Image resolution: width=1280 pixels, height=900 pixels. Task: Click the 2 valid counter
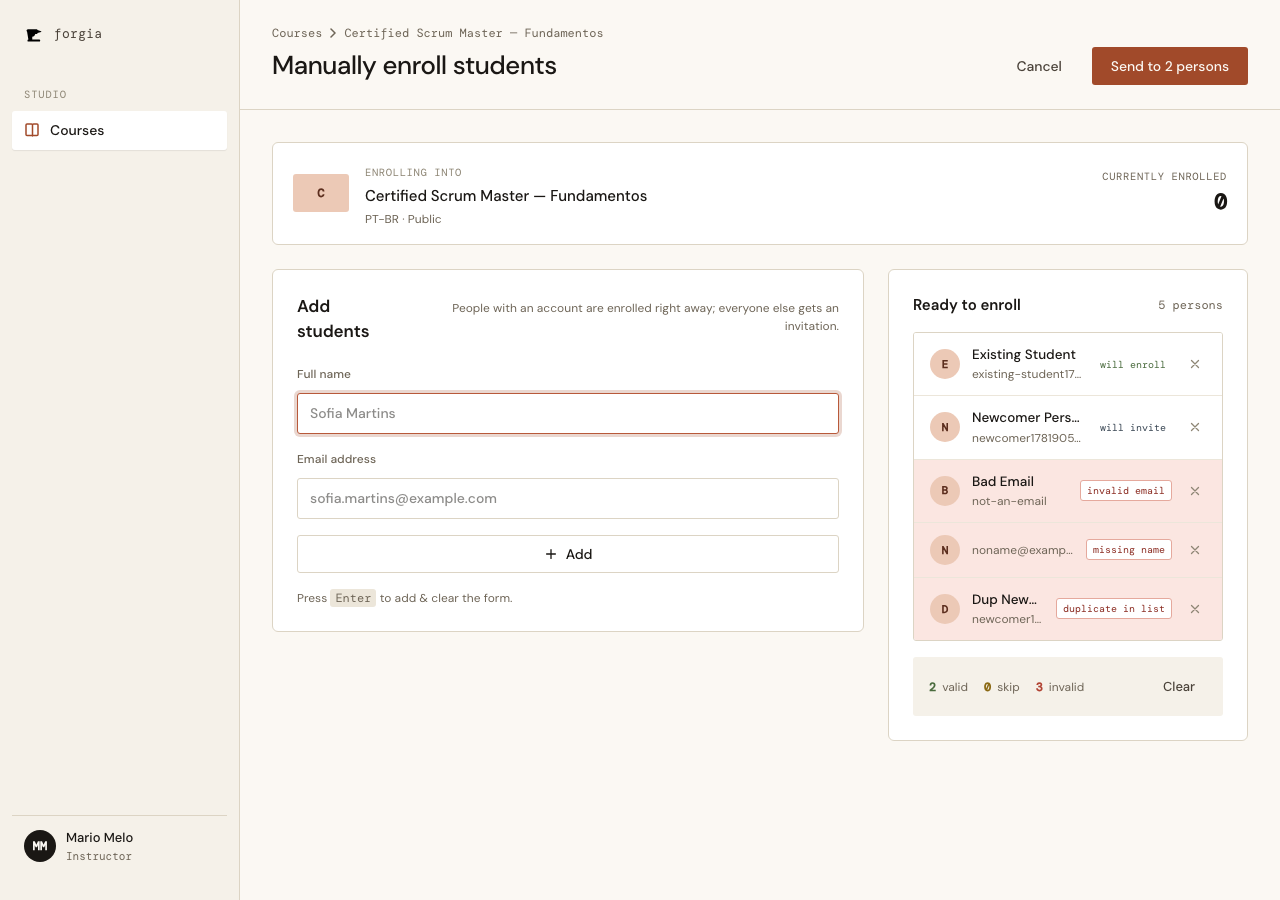coord(948,687)
